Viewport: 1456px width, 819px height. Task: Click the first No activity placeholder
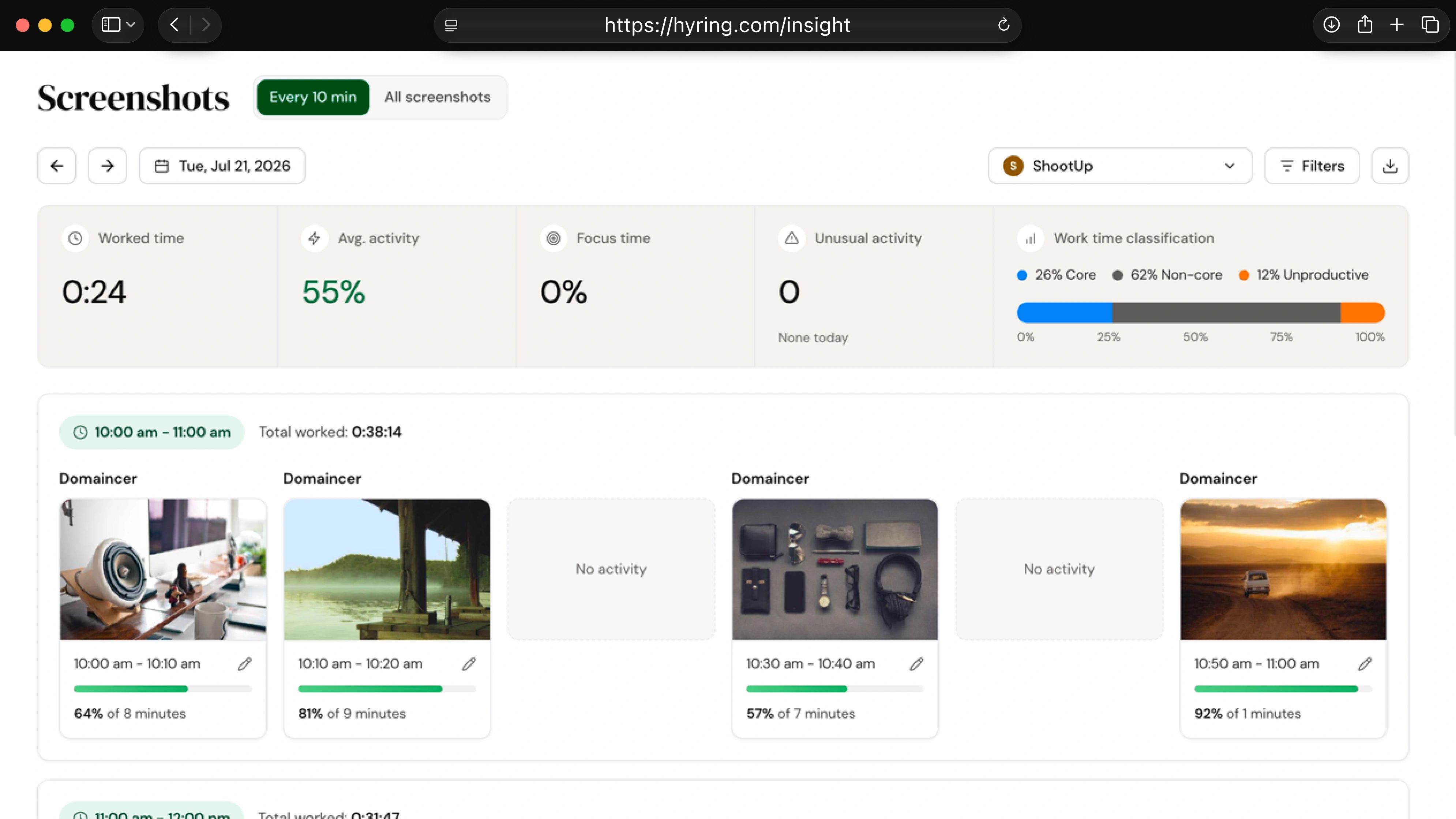[x=611, y=569]
